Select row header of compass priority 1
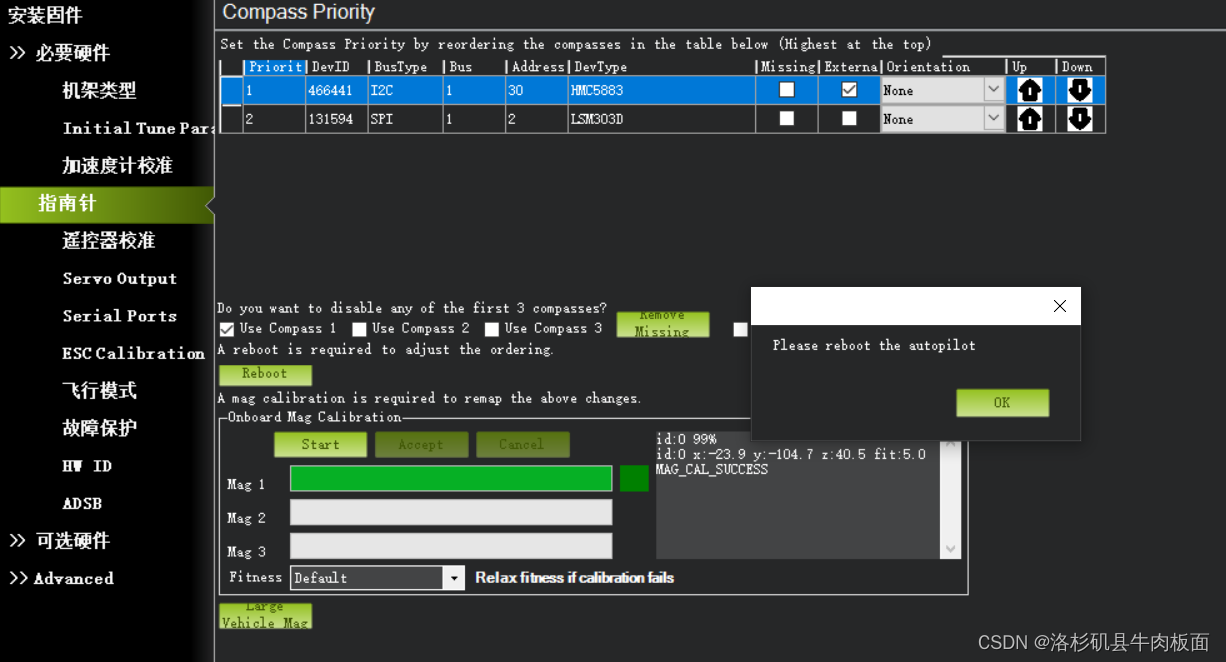Image resolution: width=1226 pixels, height=662 pixels. pos(231,90)
